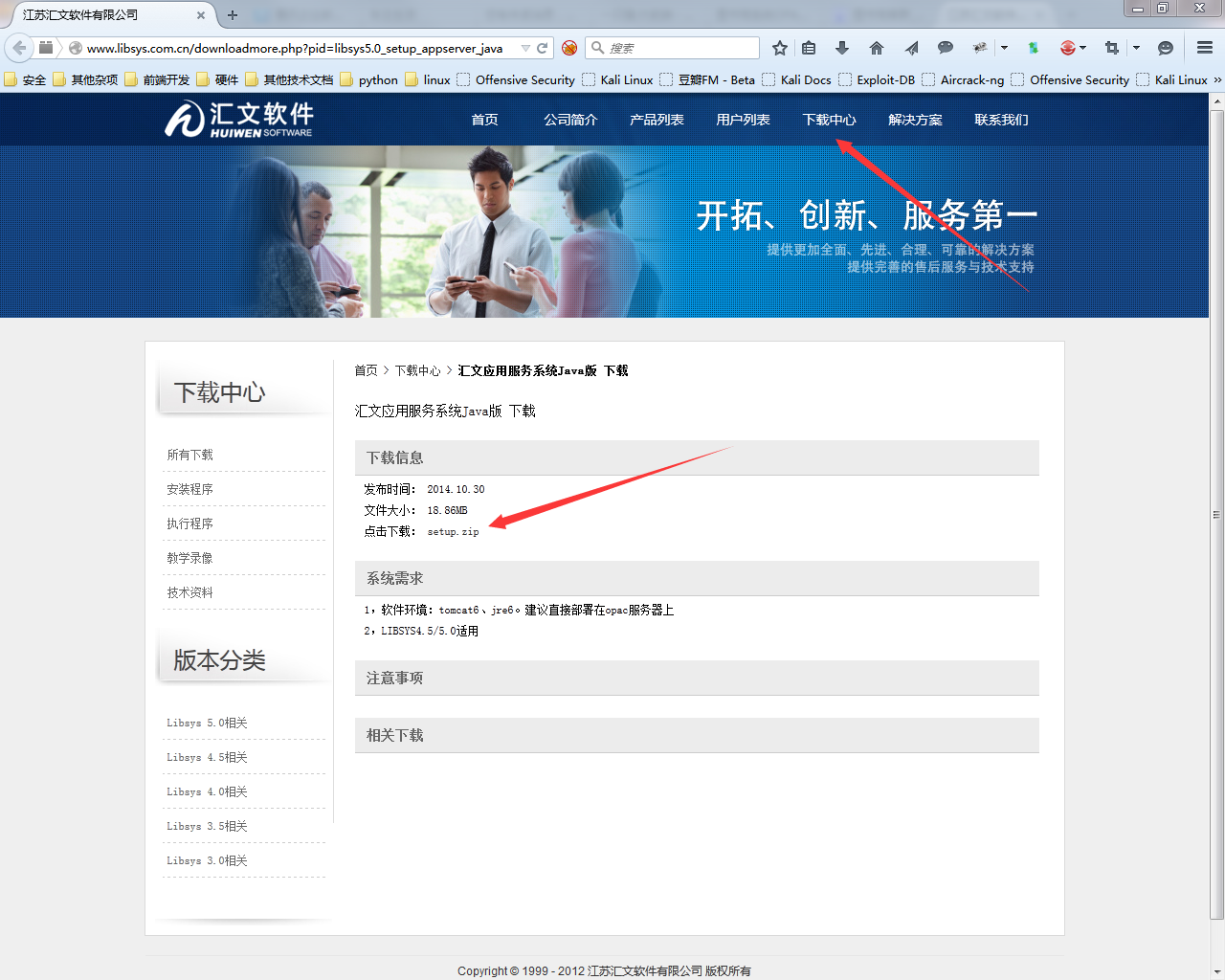Expand the screenshot tool dropdown arrow

(1136, 48)
